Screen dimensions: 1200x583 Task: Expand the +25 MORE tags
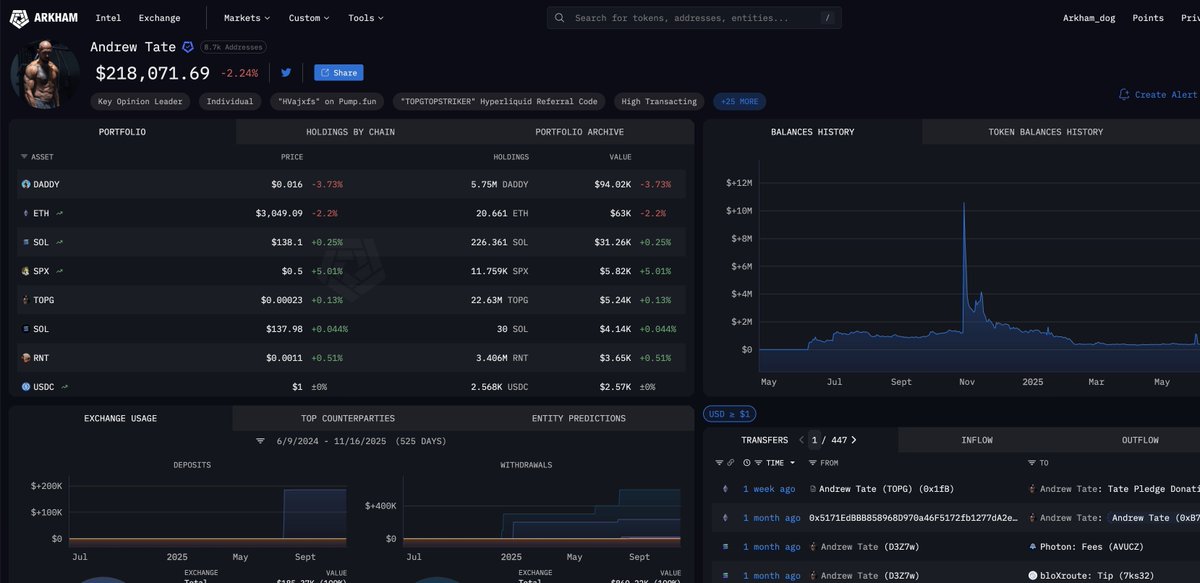(740, 101)
